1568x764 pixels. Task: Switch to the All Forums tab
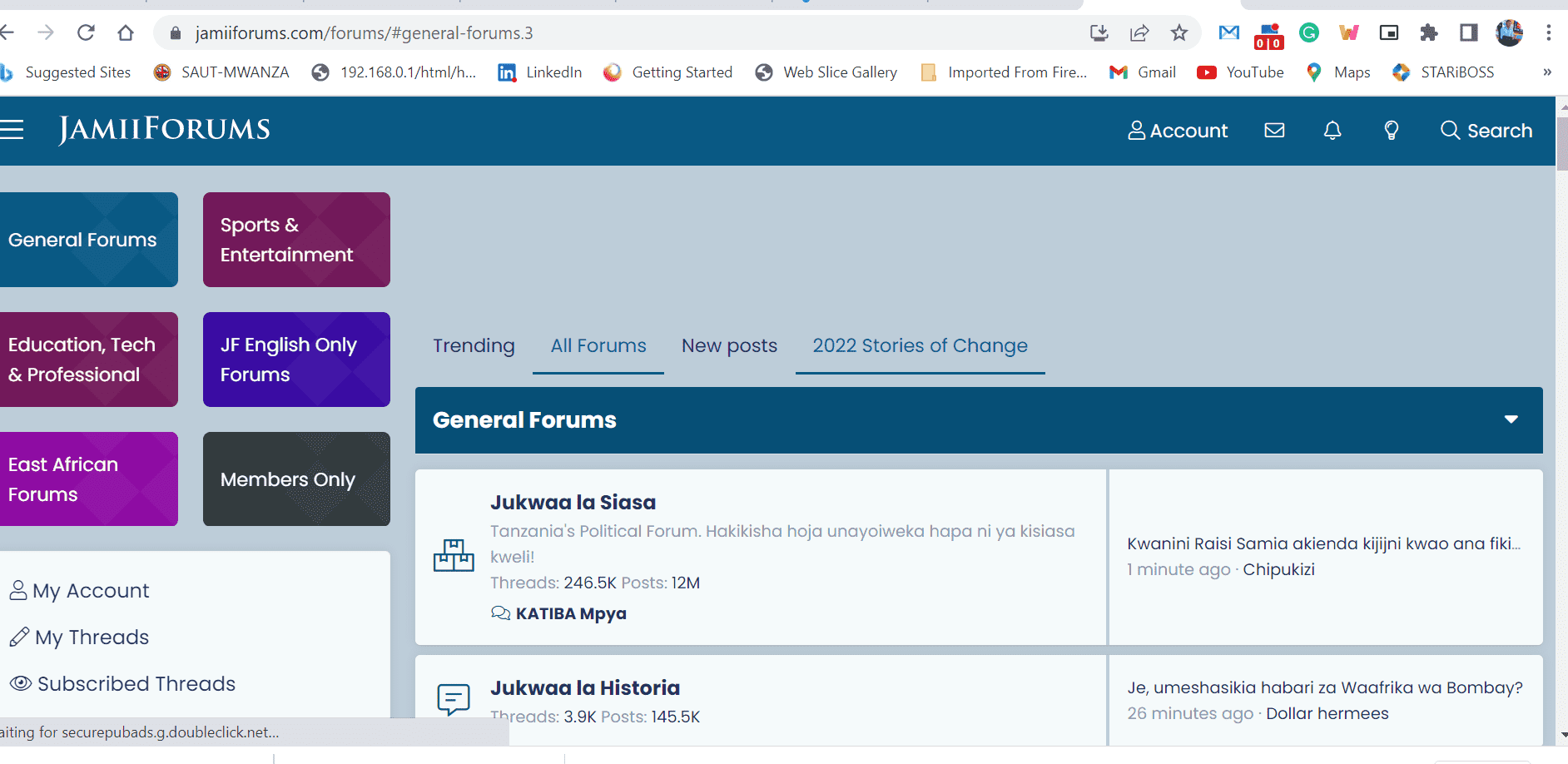point(598,345)
